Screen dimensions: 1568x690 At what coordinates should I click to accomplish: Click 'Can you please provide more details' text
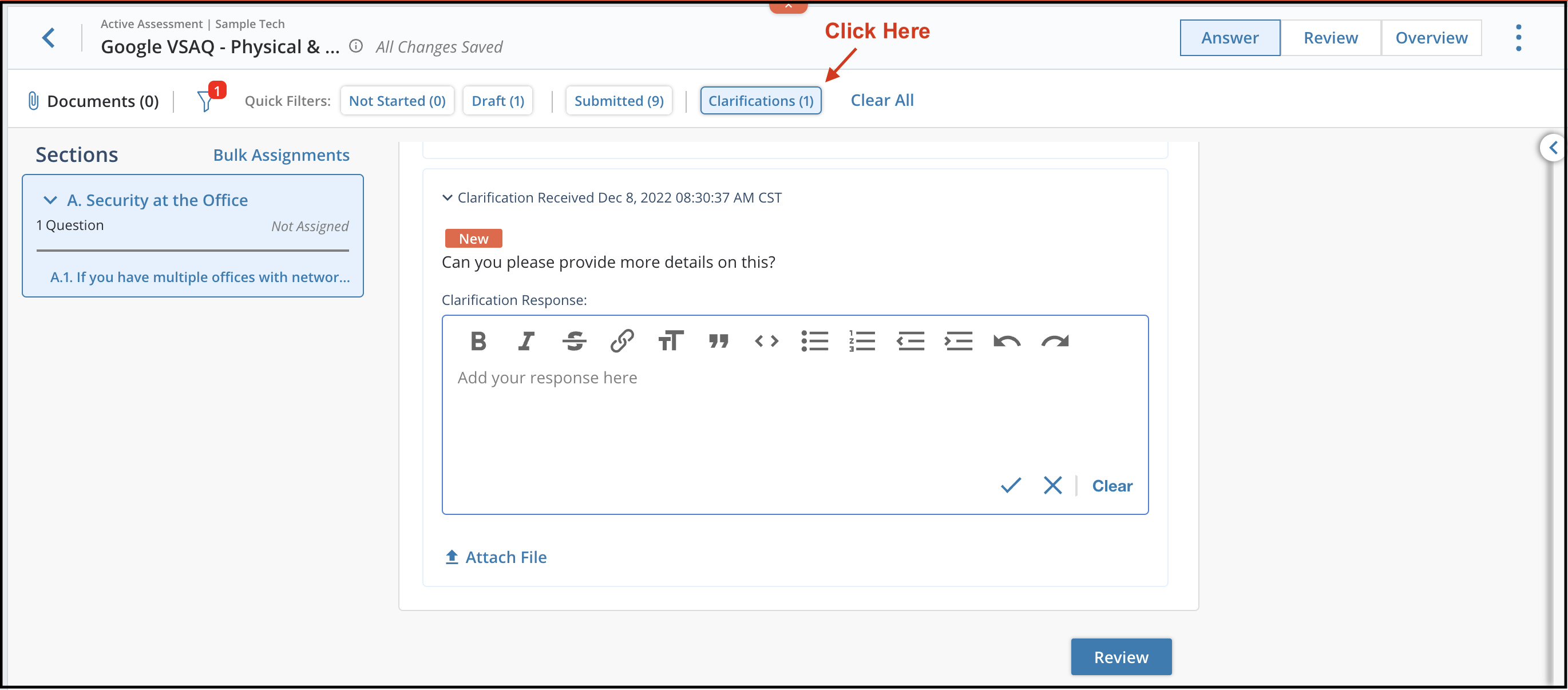(608, 262)
